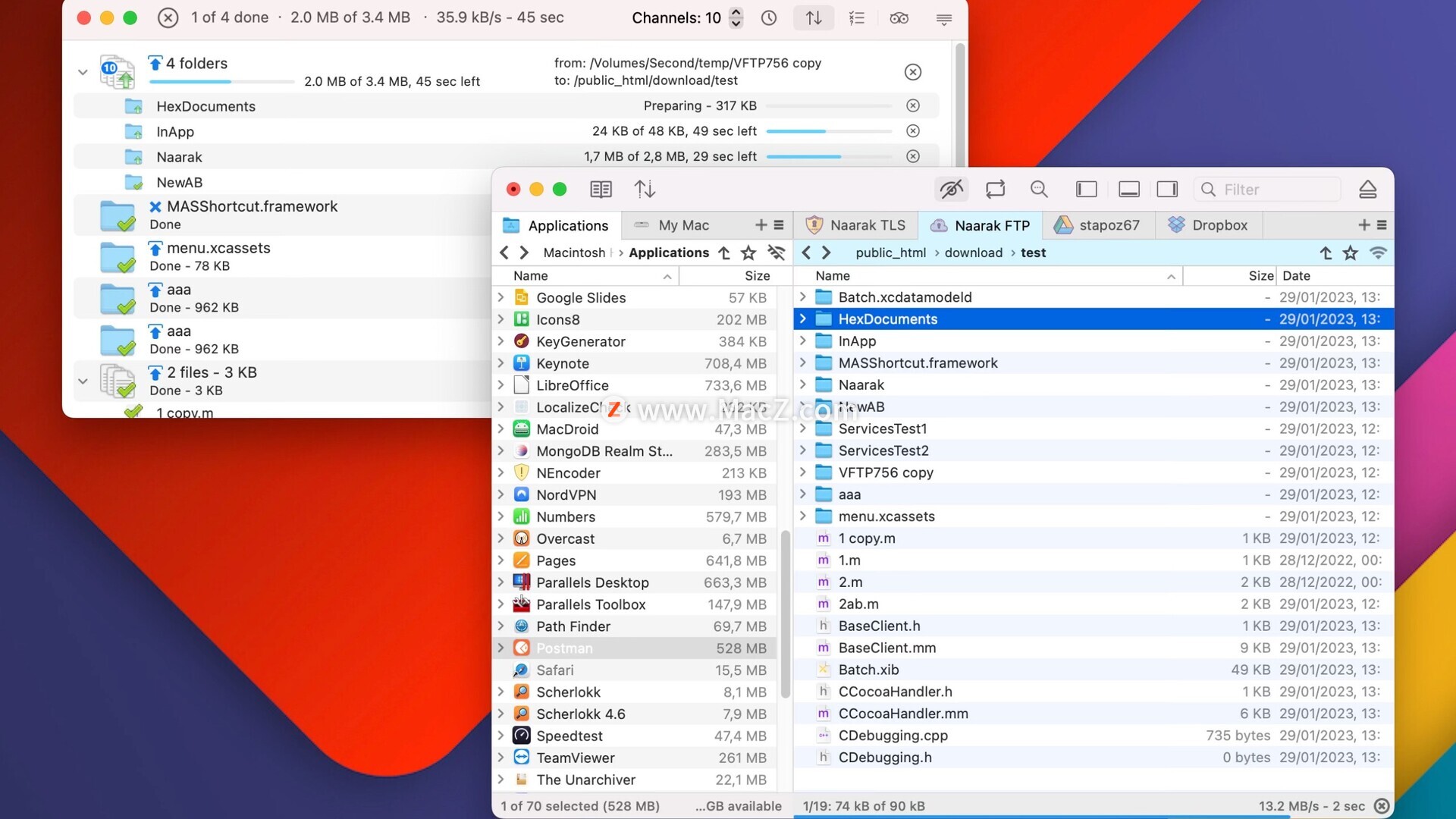1456x819 pixels.
Task: Collapse the 4 folders transfer group
Action: pyautogui.click(x=83, y=72)
